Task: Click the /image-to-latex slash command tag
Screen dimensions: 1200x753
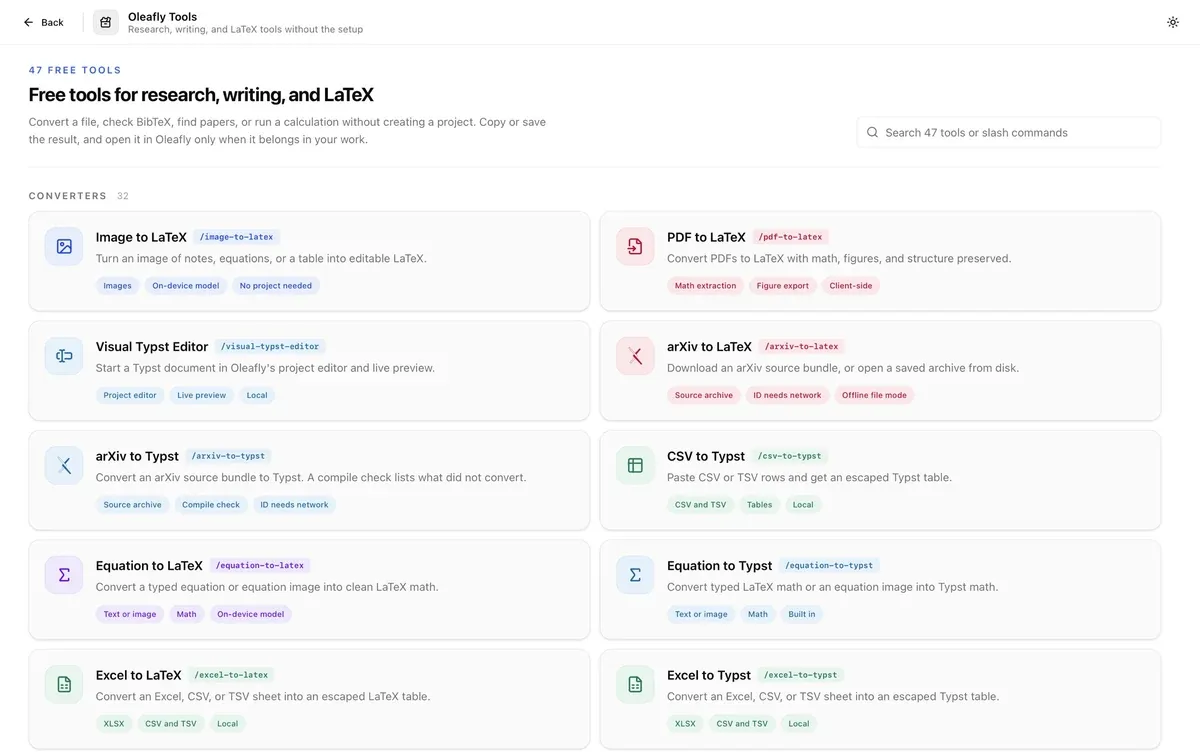Action: (x=236, y=237)
